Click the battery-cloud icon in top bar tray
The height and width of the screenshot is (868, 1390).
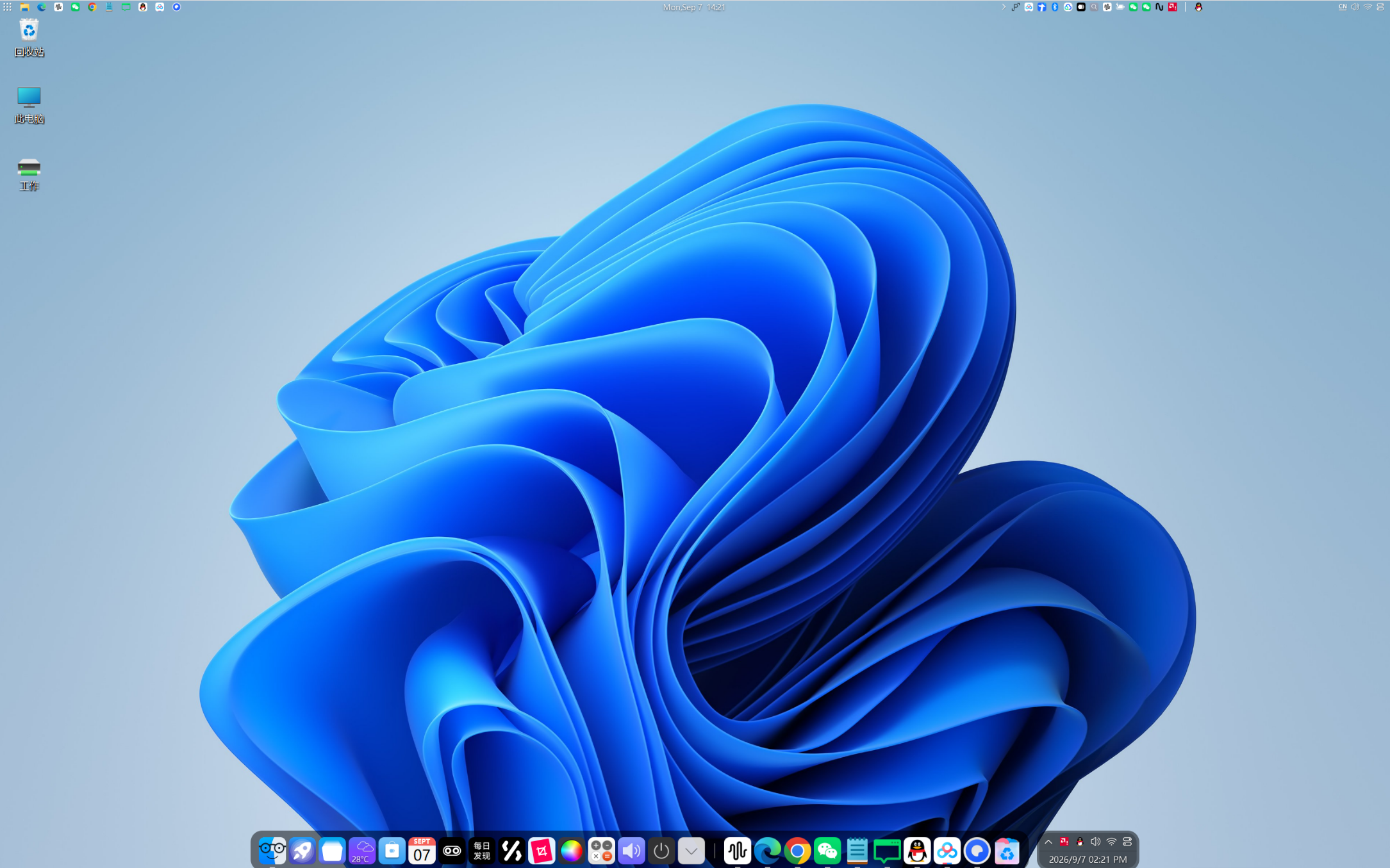pyautogui.click(x=1120, y=7)
